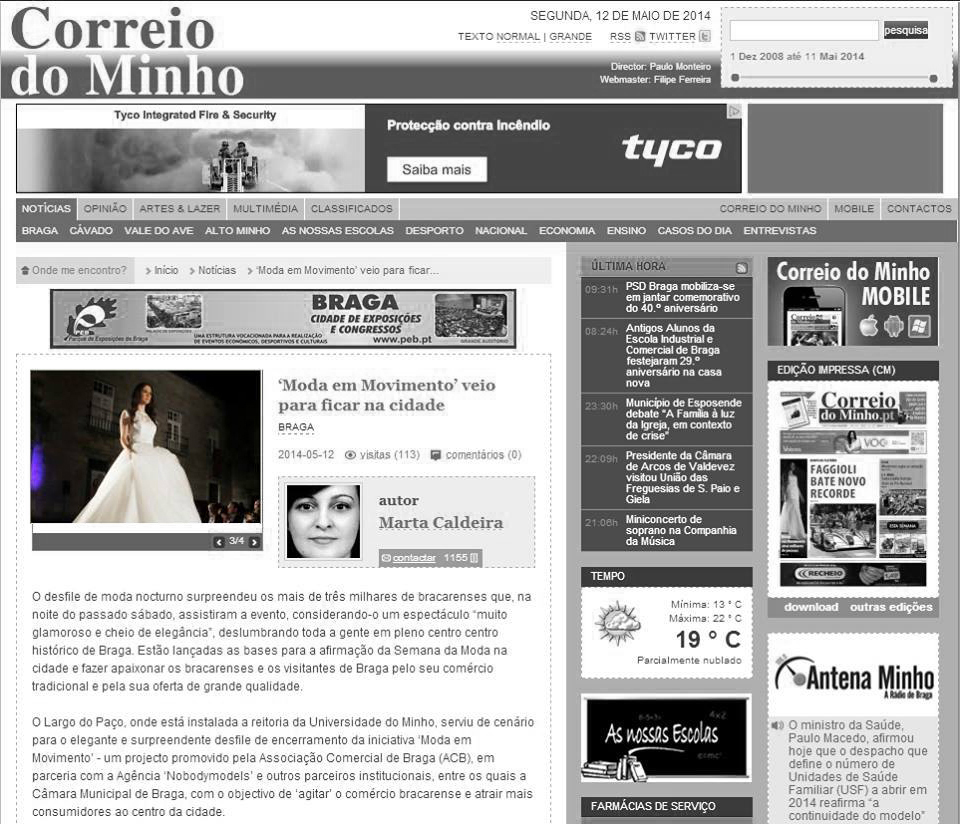Open the Twitter icon in header
Viewport: 960px width, 824px height.
click(x=704, y=37)
